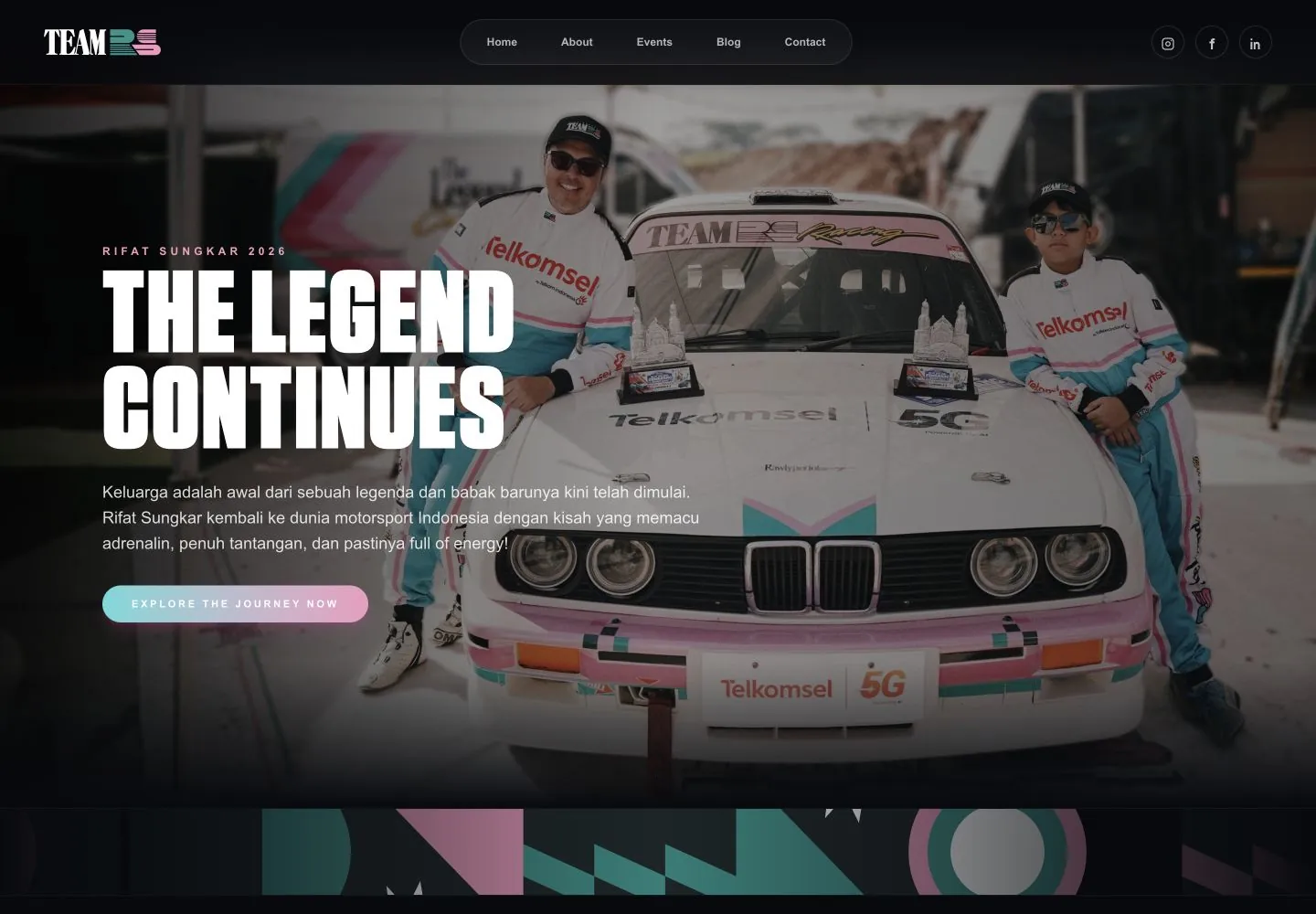This screenshot has height=914, width=1316.
Task: Open the Instagram social link
Action: (x=1168, y=43)
